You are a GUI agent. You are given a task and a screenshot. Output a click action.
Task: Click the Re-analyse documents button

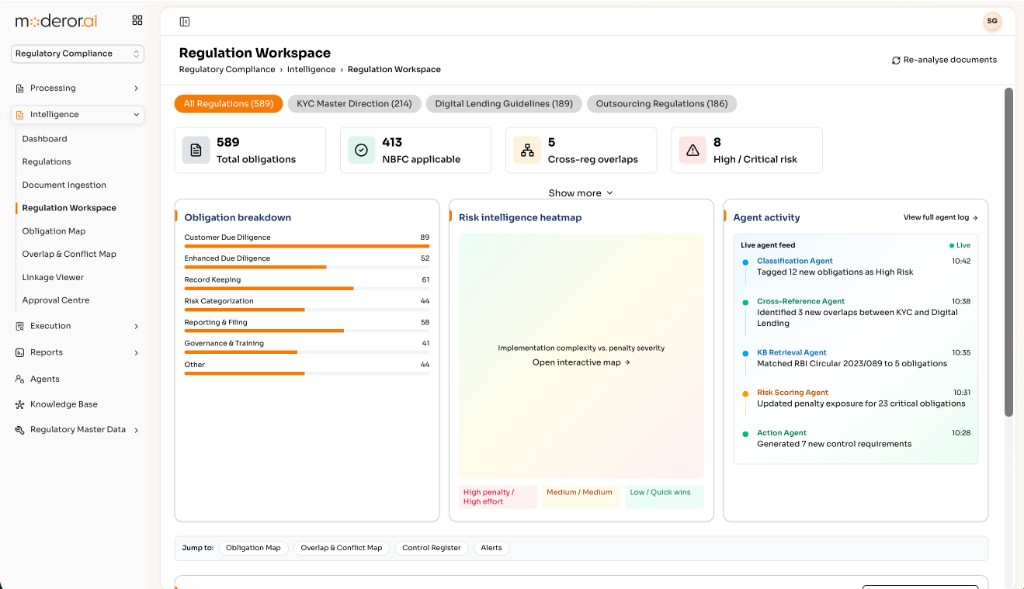tap(944, 60)
